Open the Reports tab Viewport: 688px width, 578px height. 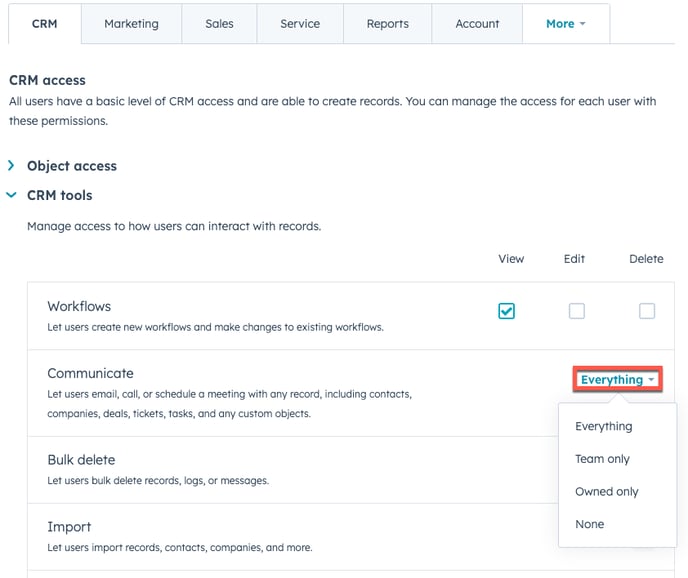pyautogui.click(x=387, y=24)
